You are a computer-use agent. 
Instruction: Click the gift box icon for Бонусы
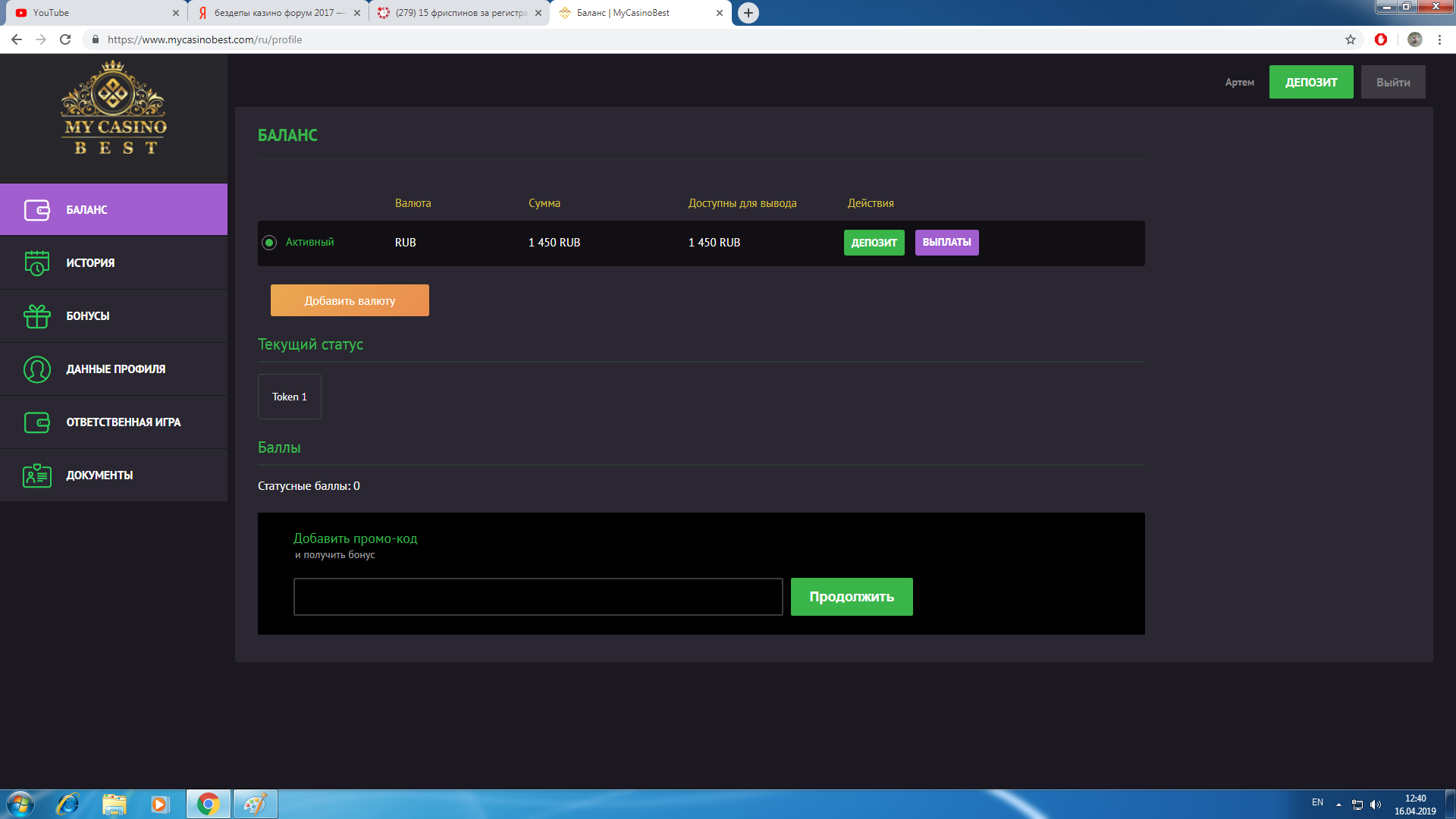point(36,316)
